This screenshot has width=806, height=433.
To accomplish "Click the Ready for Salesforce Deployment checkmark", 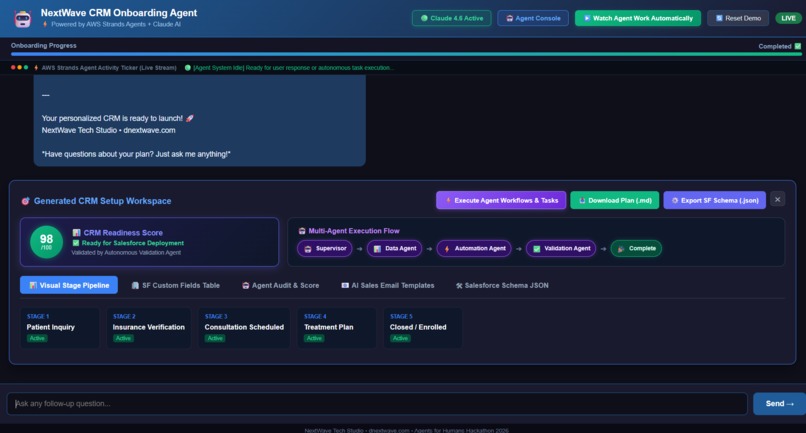I will click(x=76, y=243).
